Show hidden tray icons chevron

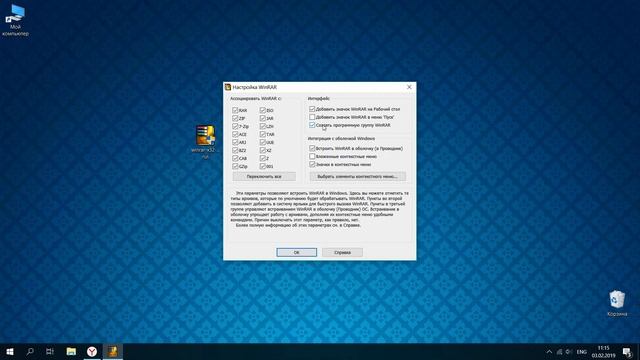pyautogui.click(x=549, y=352)
